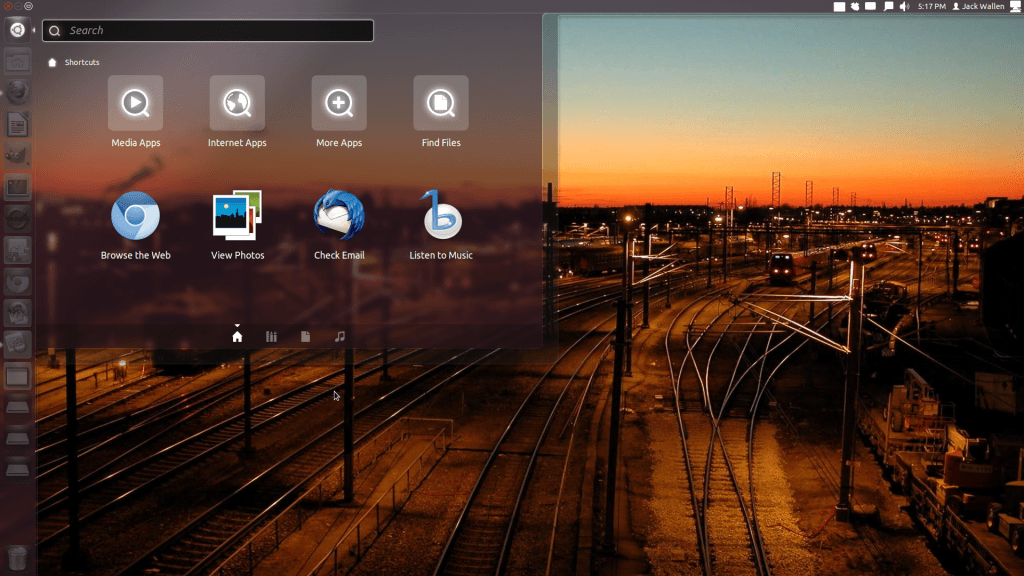
Task: Open the clock menu showing 5:17 PM
Action: click(933, 6)
